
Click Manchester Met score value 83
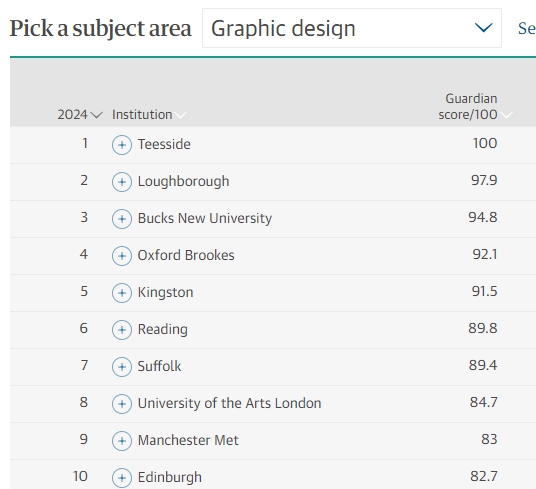(489, 439)
